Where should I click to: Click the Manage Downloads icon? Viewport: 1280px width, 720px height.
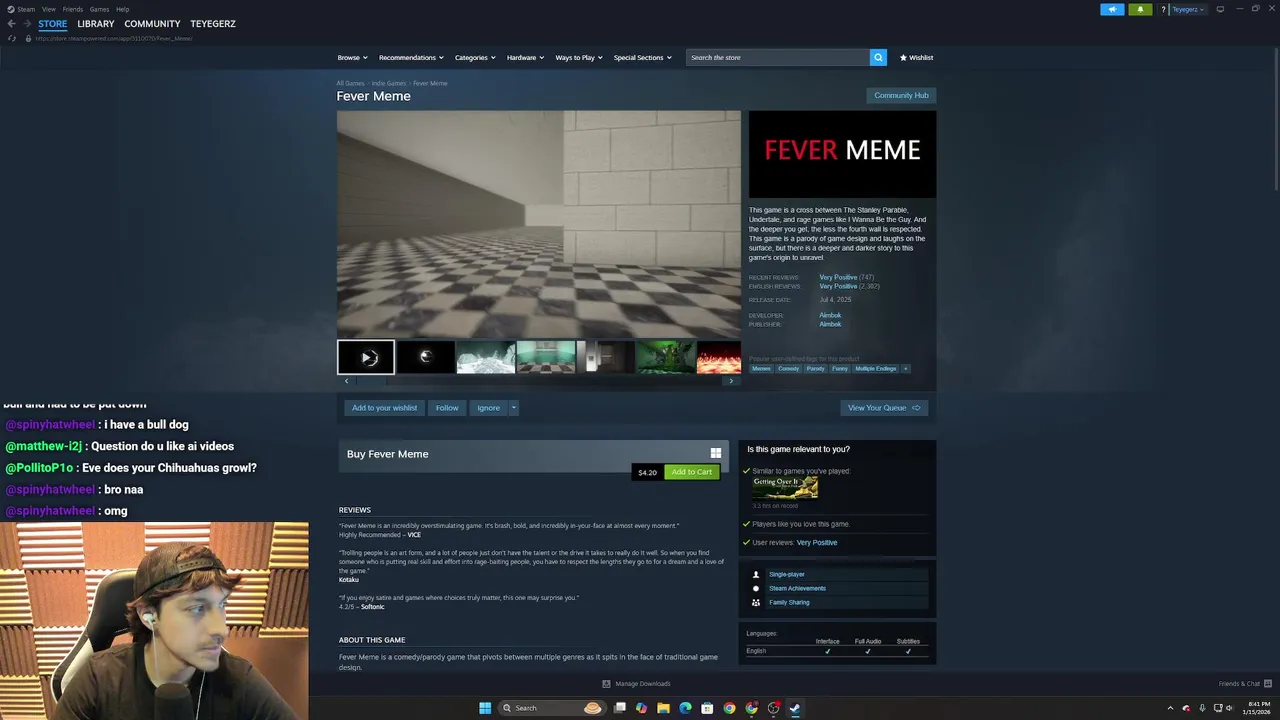click(x=606, y=684)
